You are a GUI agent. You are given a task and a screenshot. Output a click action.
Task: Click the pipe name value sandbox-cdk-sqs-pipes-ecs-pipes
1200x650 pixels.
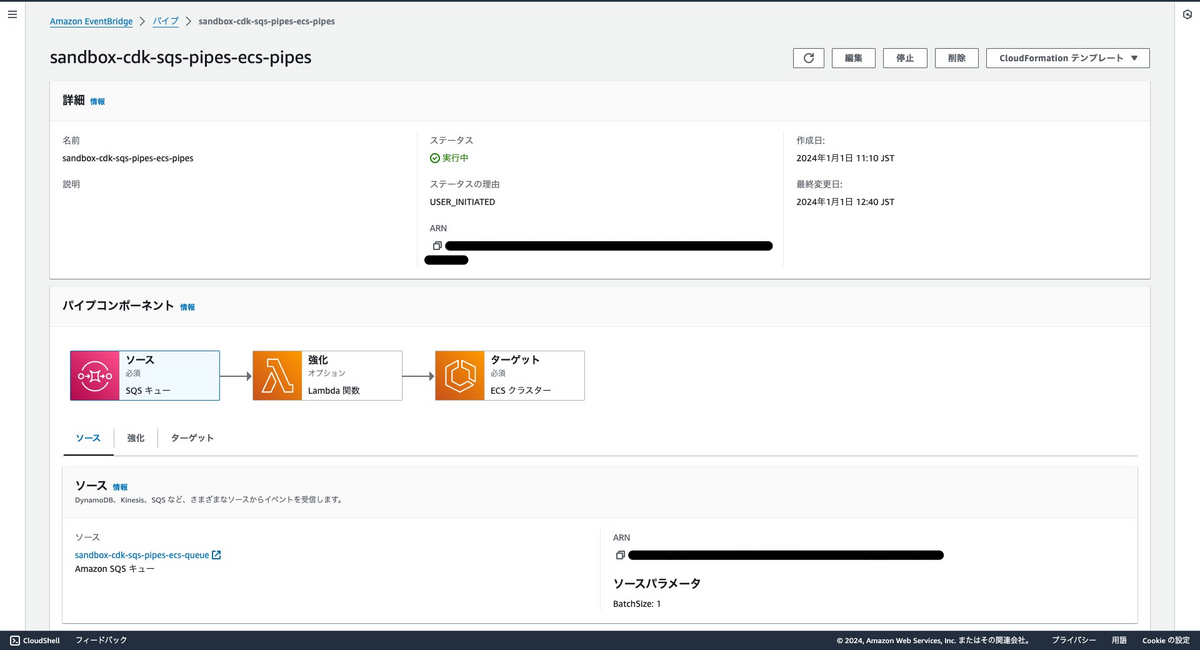coord(128,158)
